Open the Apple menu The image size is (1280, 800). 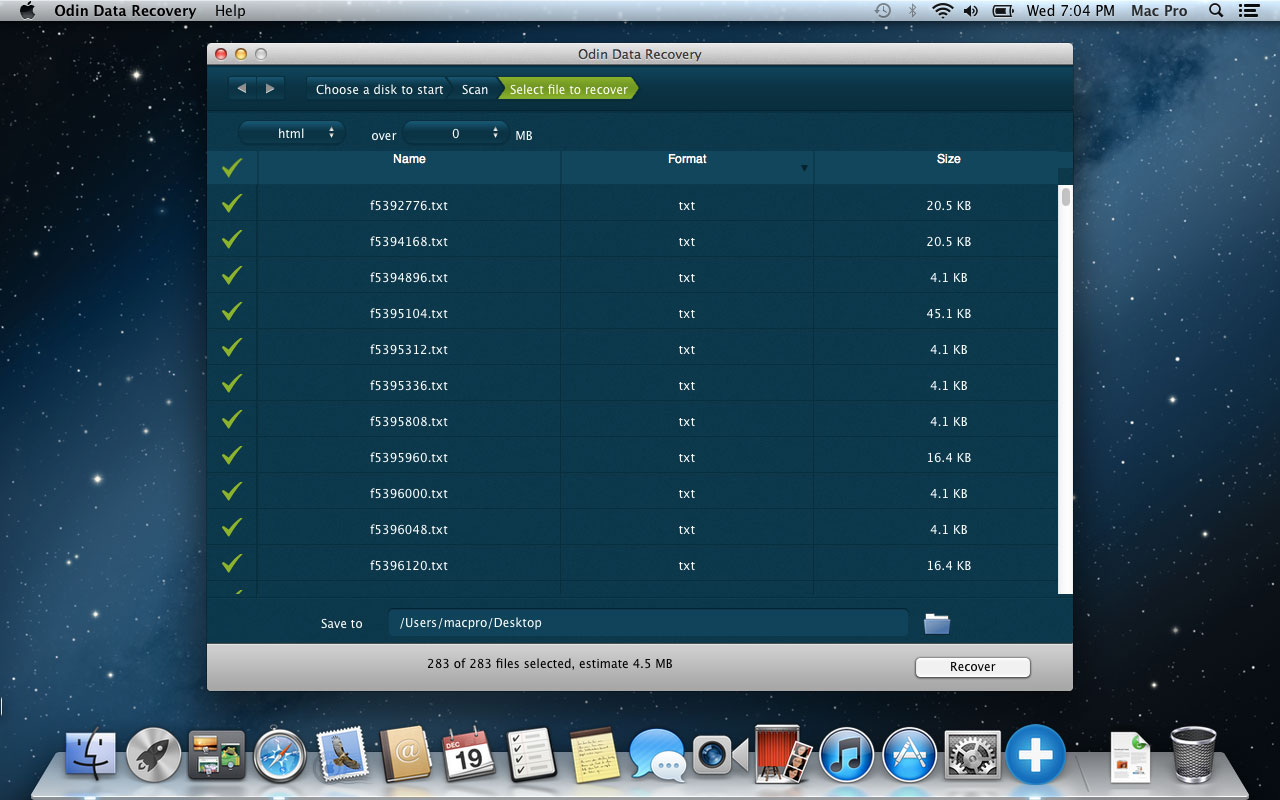[x=27, y=11]
